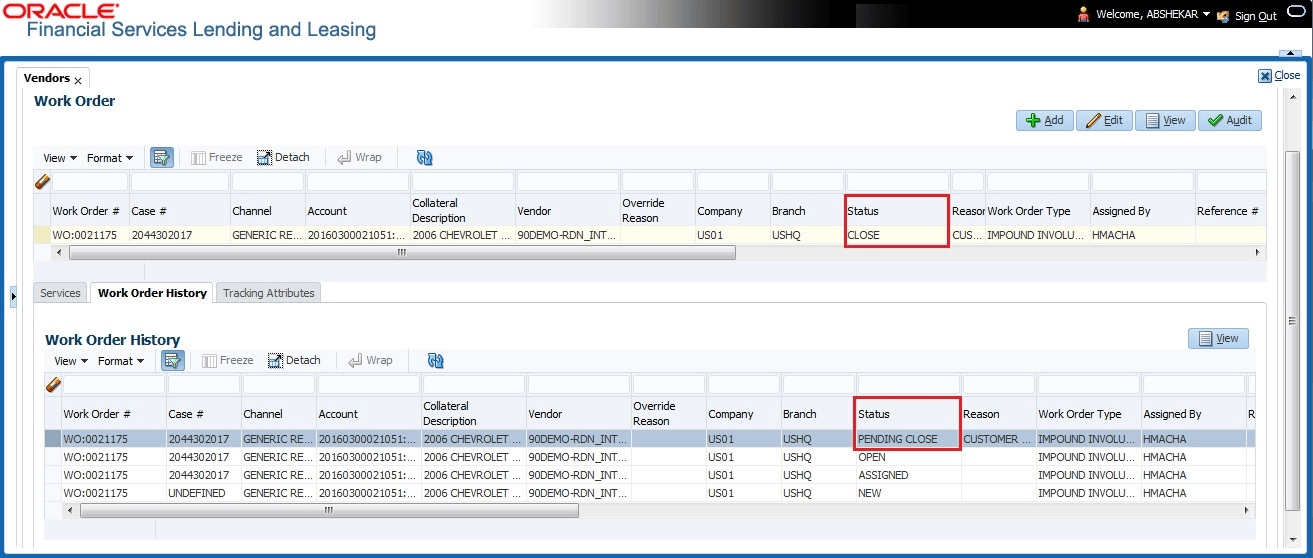The height and width of the screenshot is (558, 1313).
Task: Click Edit button in Work Order
Action: point(1103,120)
